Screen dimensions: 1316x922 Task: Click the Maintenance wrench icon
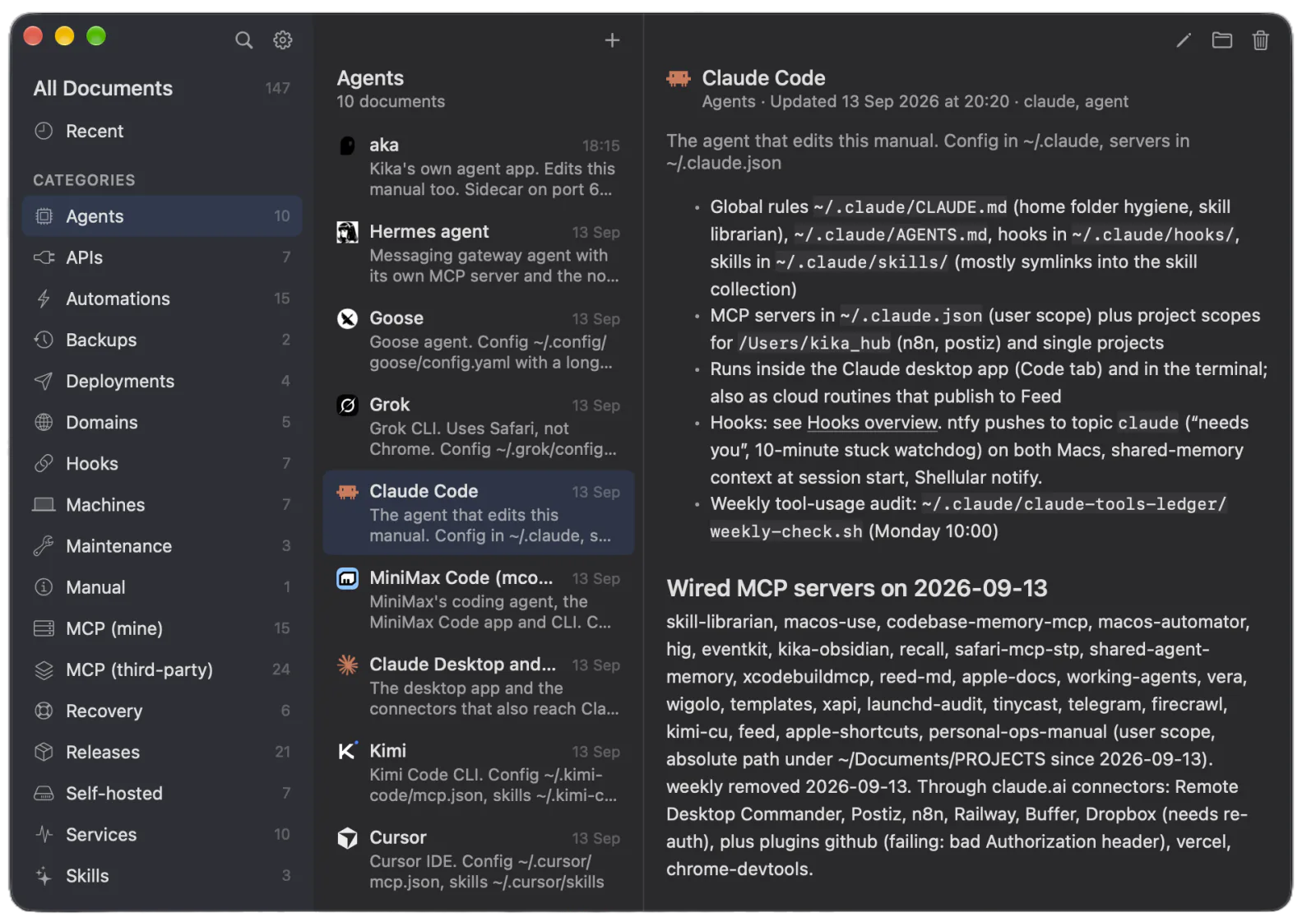tap(44, 546)
